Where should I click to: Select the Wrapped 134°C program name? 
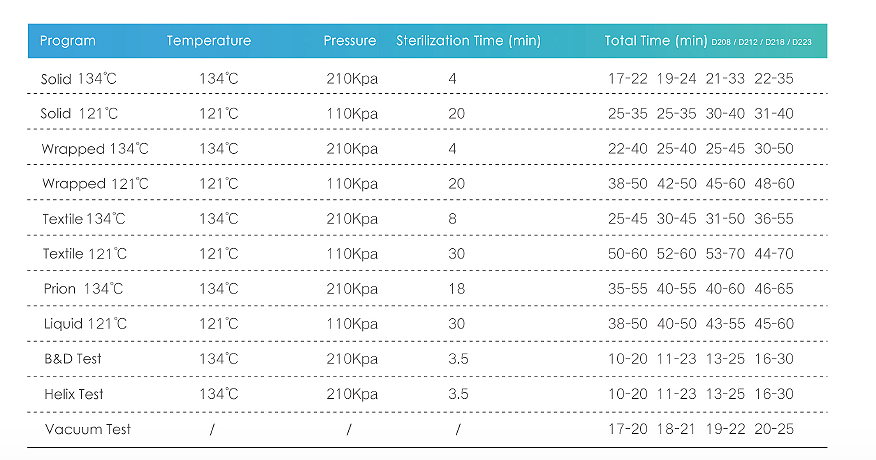click(x=95, y=149)
